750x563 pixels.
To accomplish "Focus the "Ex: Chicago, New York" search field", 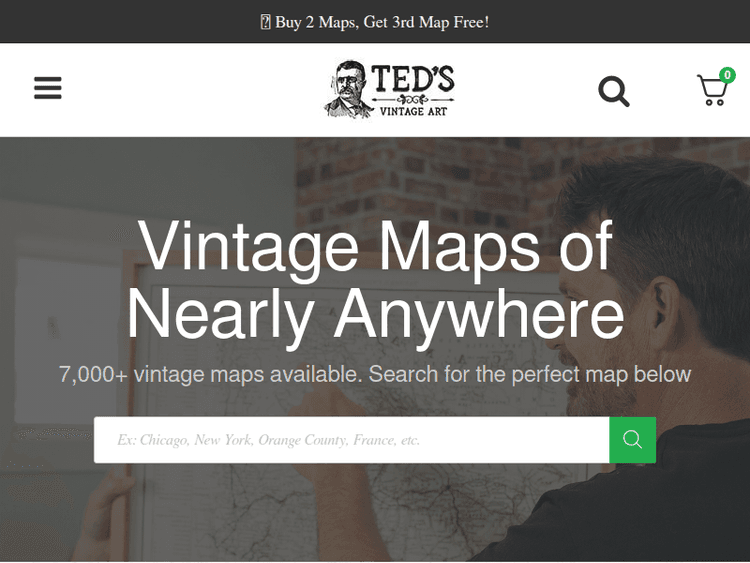I will point(352,440).
